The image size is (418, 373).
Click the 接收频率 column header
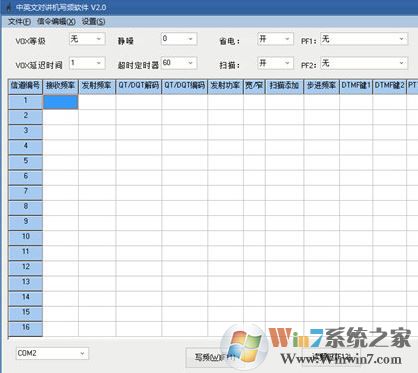pyautogui.click(x=61, y=86)
